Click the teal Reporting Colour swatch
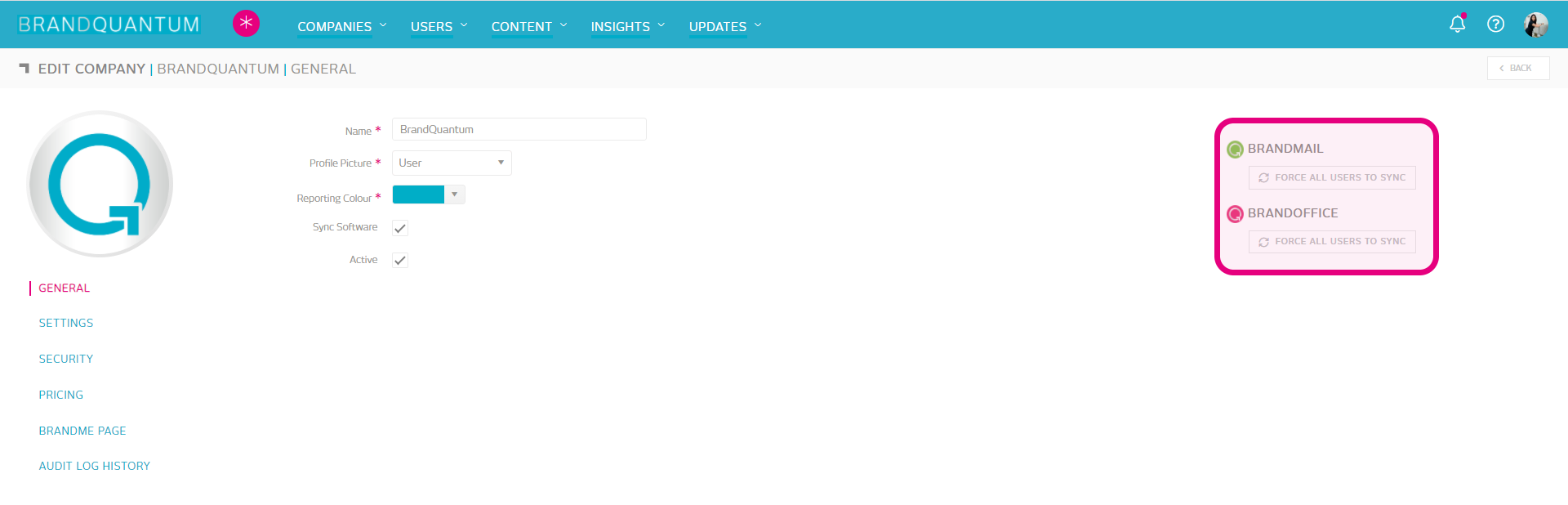The height and width of the screenshot is (505, 1568). [418, 194]
